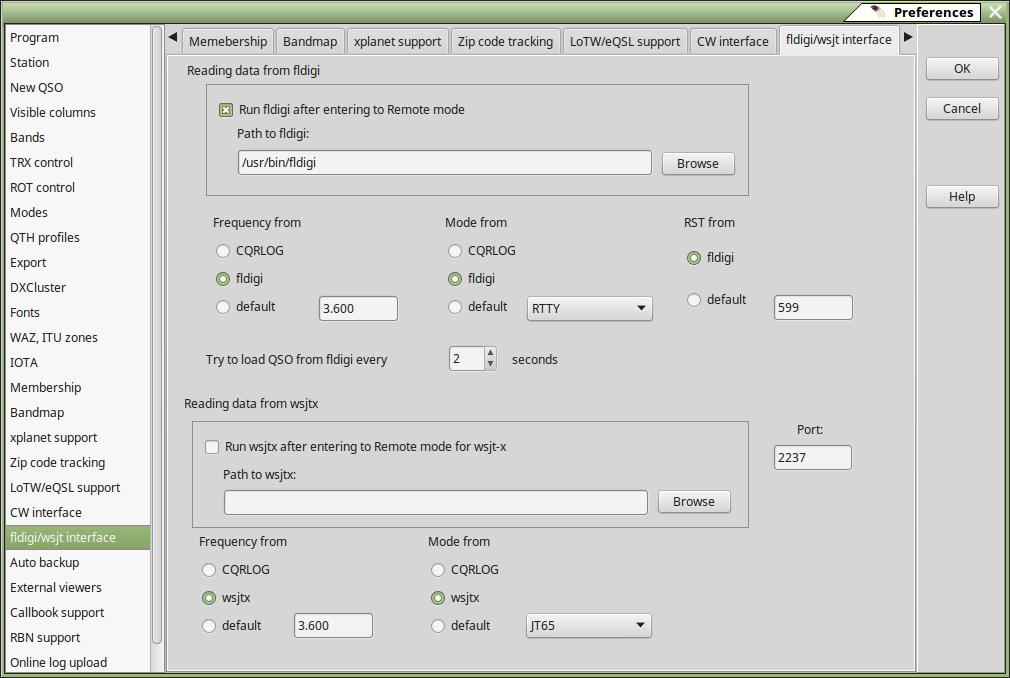Open the Help button
1010x678 pixels.
pyautogui.click(x=961, y=197)
